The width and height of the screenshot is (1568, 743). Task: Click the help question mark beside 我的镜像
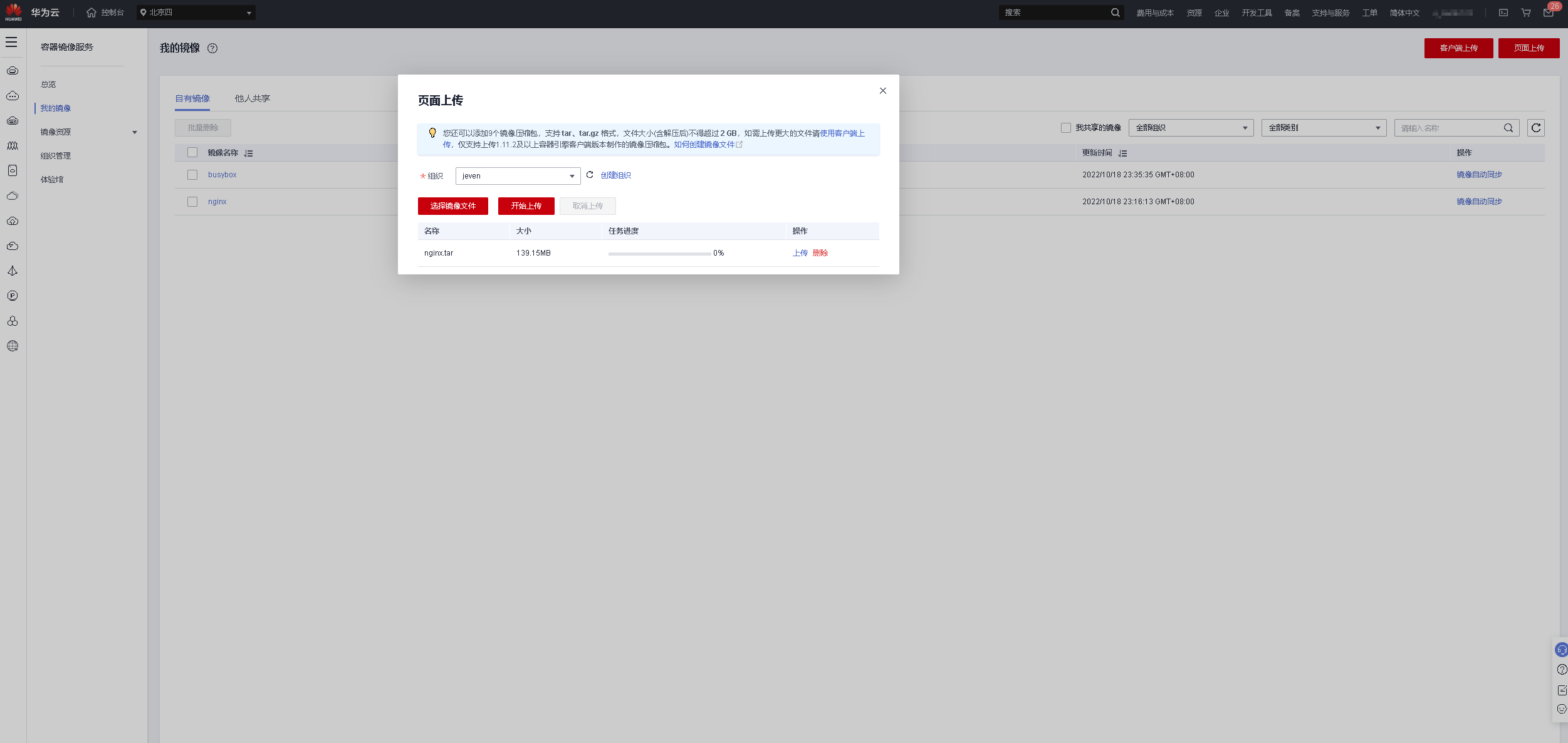212,48
